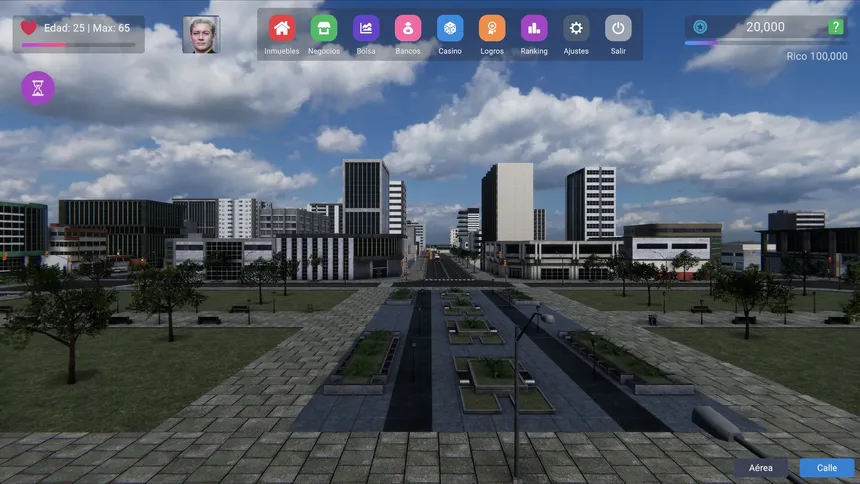The height and width of the screenshot is (484, 860).
Task: Click the Edad: 25 | Max: 65 label
Action: (87, 28)
